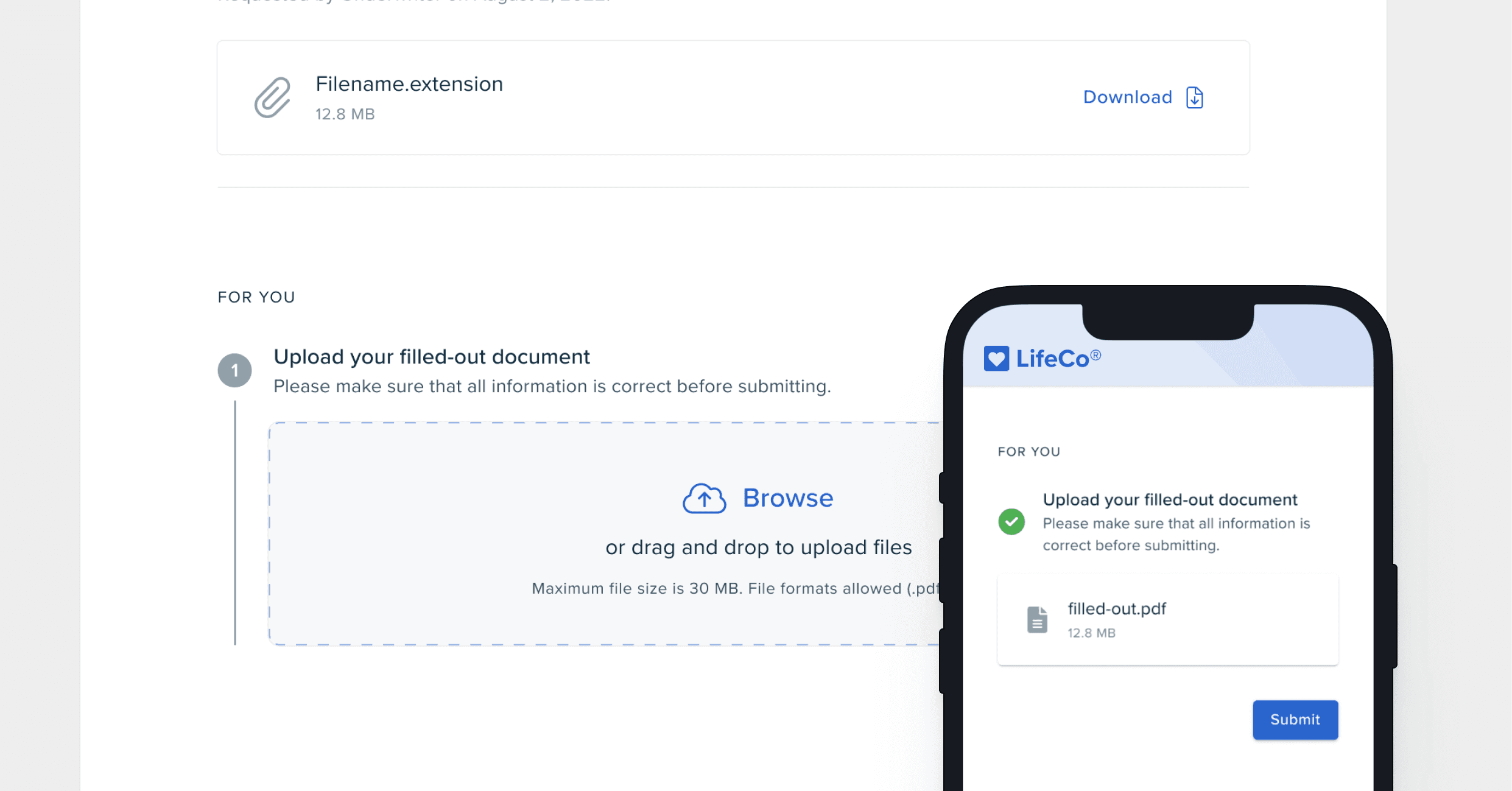This screenshot has height=791, width=1512.
Task: Click the 12.8 MB size under Filename.extension
Action: (x=345, y=114)
